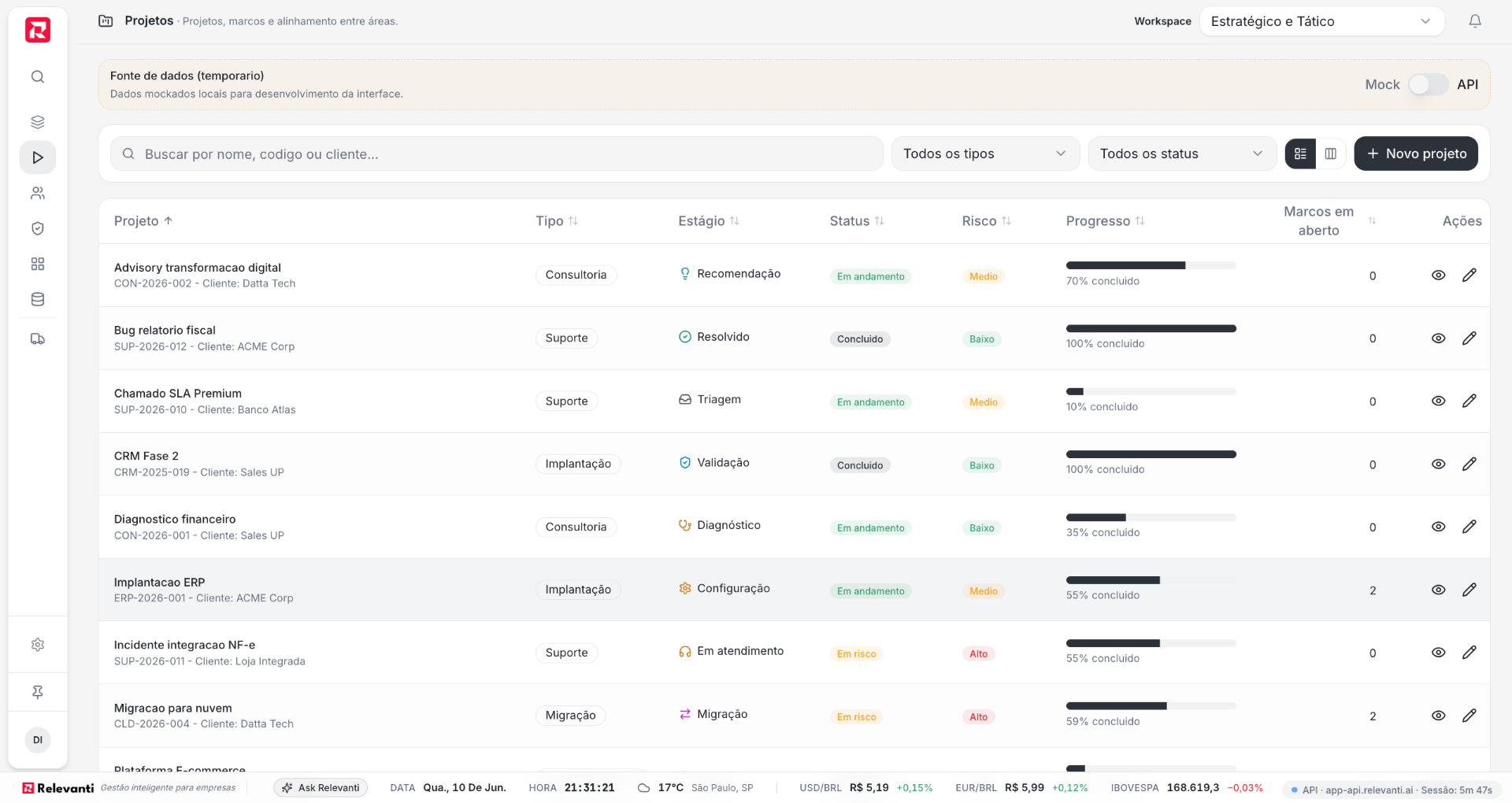1512x803 pixels.
Task: Open the database sidebar icon
Action: (x=38, y=299)
